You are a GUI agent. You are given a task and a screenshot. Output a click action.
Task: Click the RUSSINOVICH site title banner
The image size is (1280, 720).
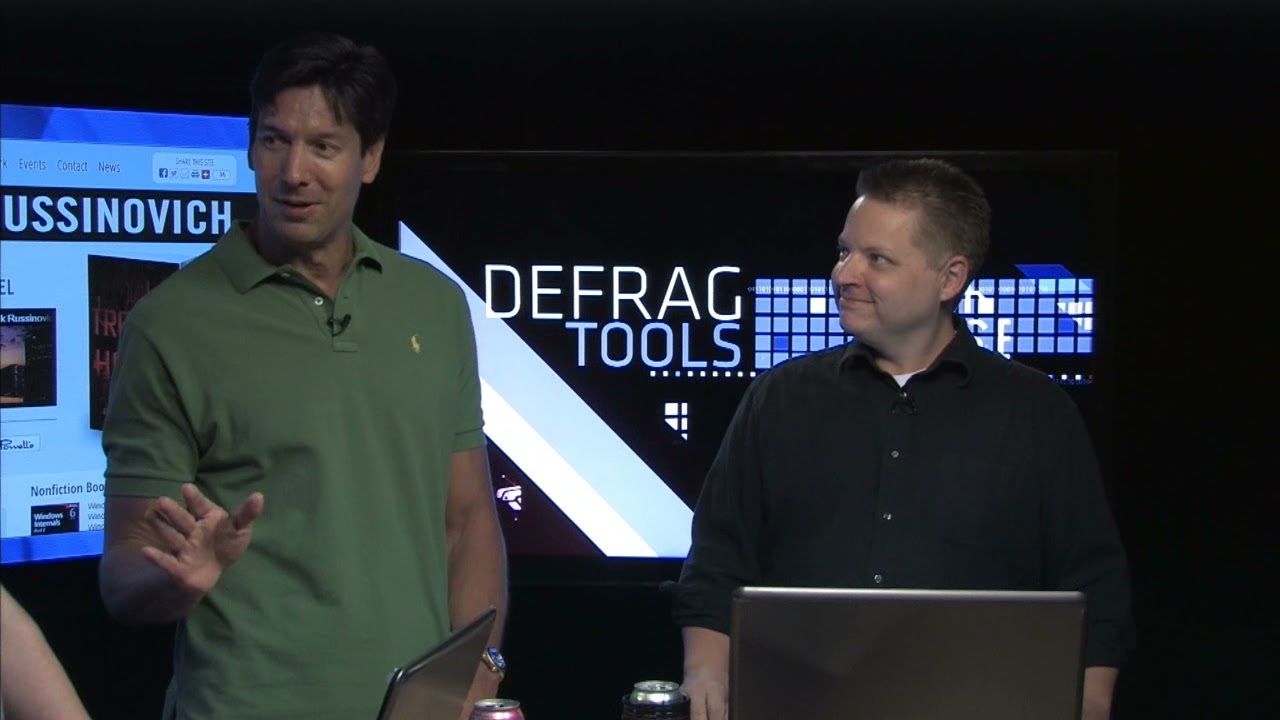116,215
